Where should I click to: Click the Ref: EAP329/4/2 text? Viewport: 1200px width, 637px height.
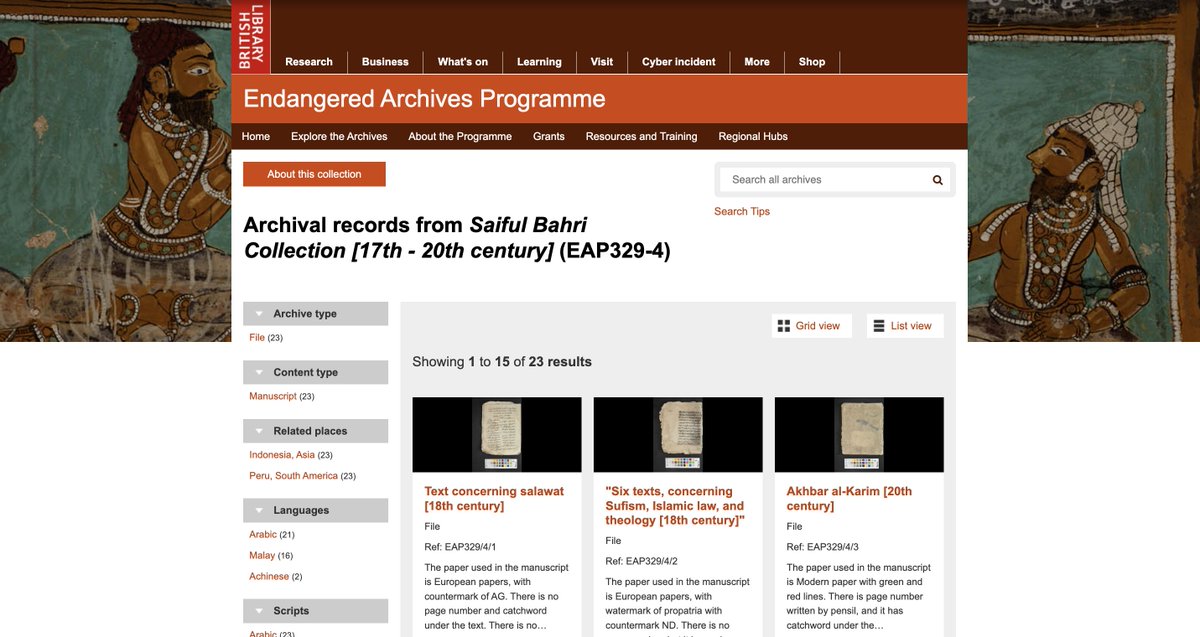641,561
